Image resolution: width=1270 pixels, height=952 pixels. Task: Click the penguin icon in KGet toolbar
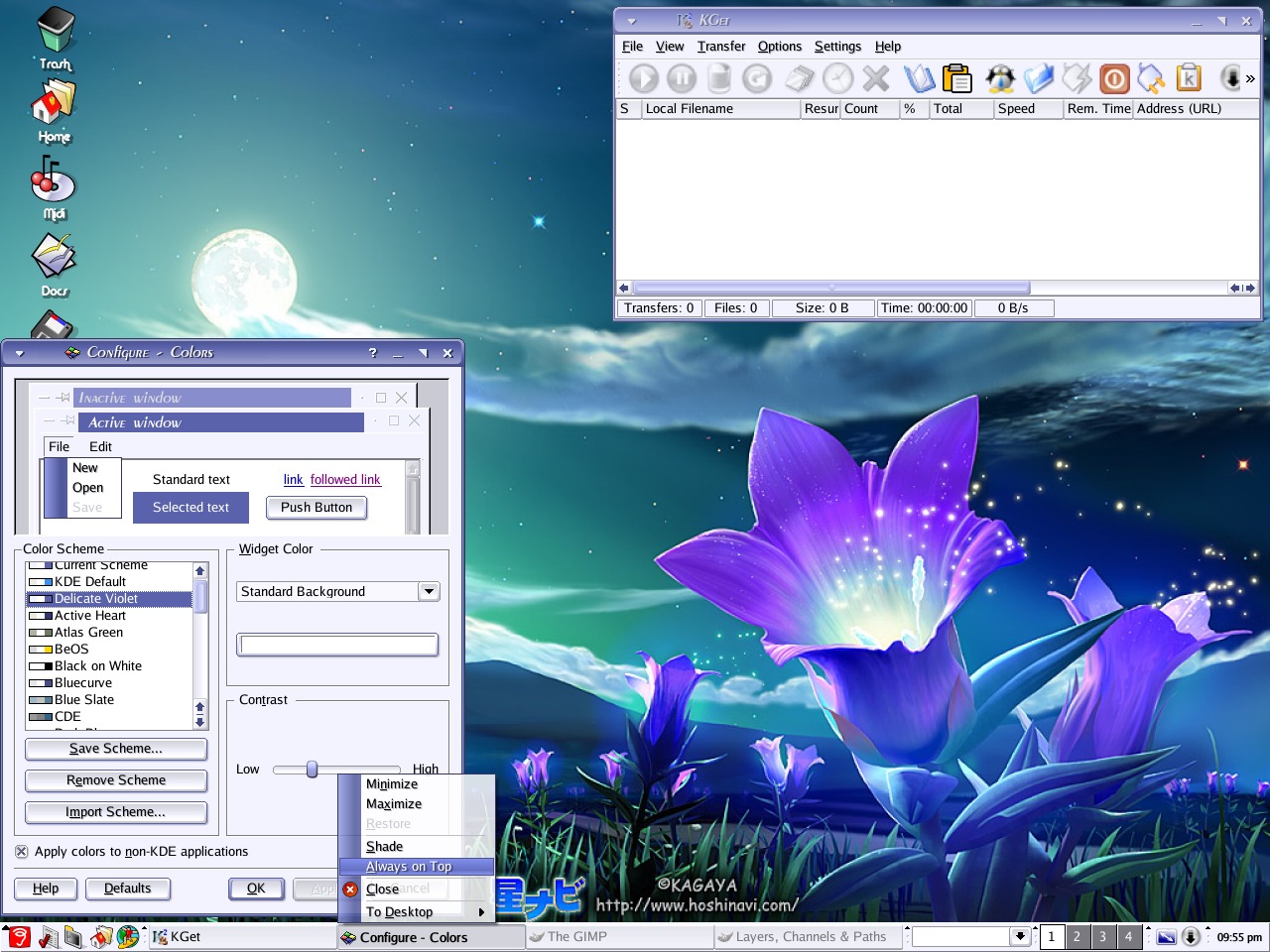[1000, 78]
